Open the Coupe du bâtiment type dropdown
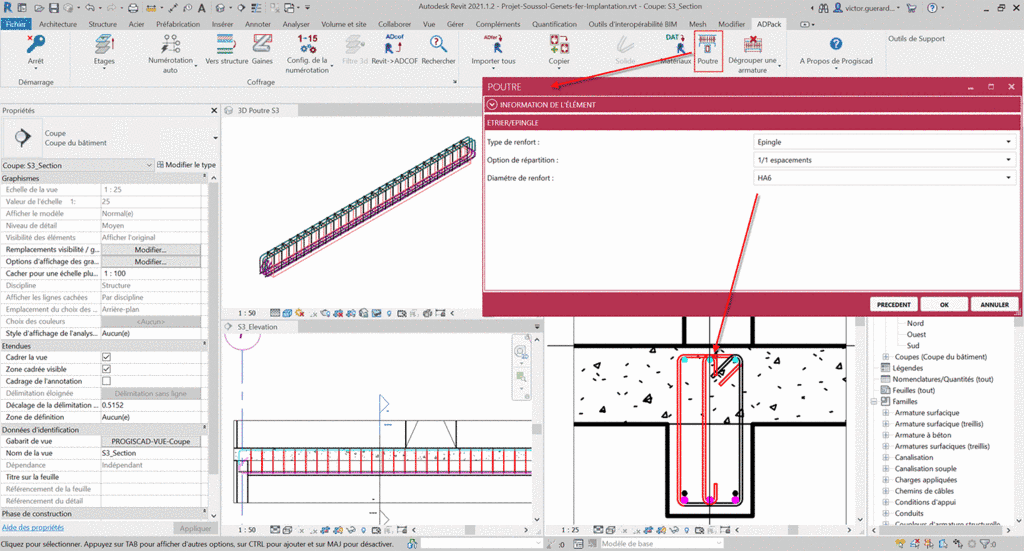Viewport: 1024px width, 551px height. (215, 138)
